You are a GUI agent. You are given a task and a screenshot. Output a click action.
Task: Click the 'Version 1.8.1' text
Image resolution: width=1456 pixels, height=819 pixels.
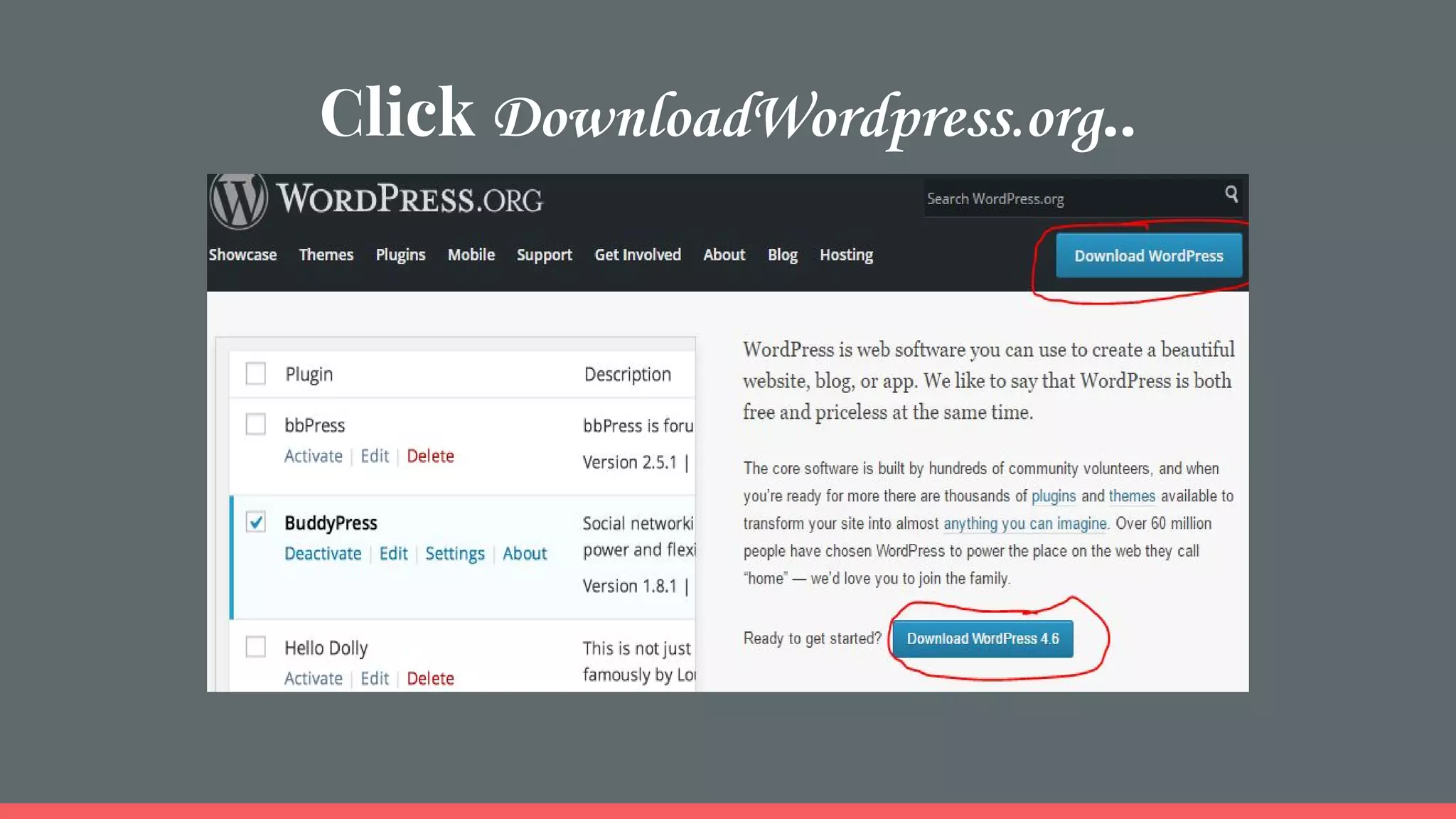pyautogui.click(x=629, y=586)
